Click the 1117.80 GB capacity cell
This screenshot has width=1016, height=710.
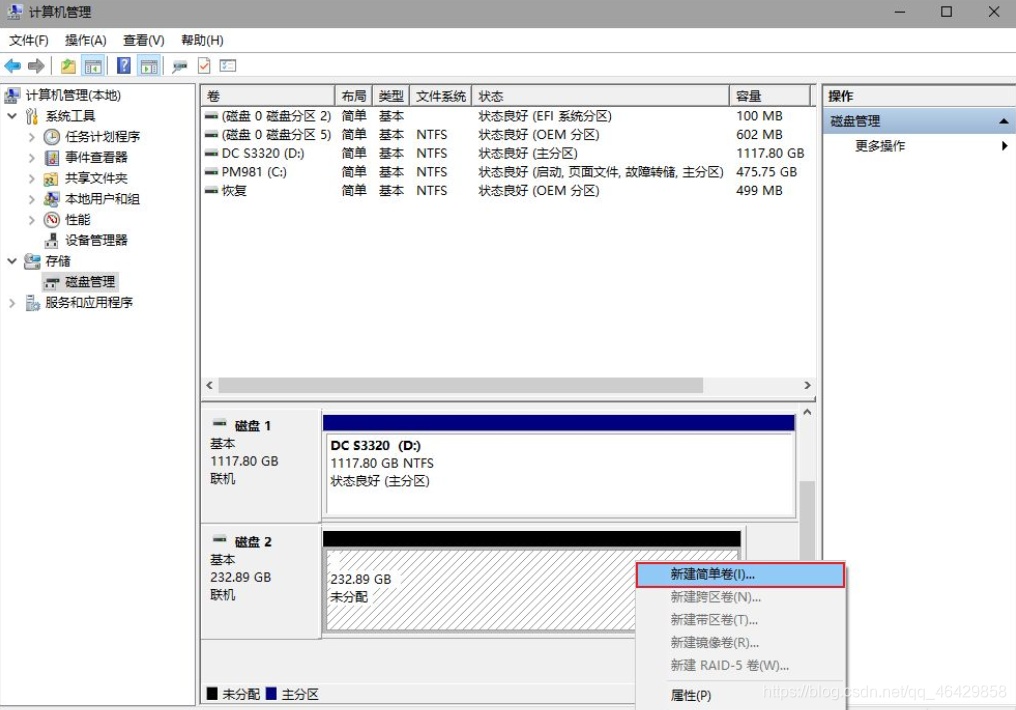click(x=770, y=154)
